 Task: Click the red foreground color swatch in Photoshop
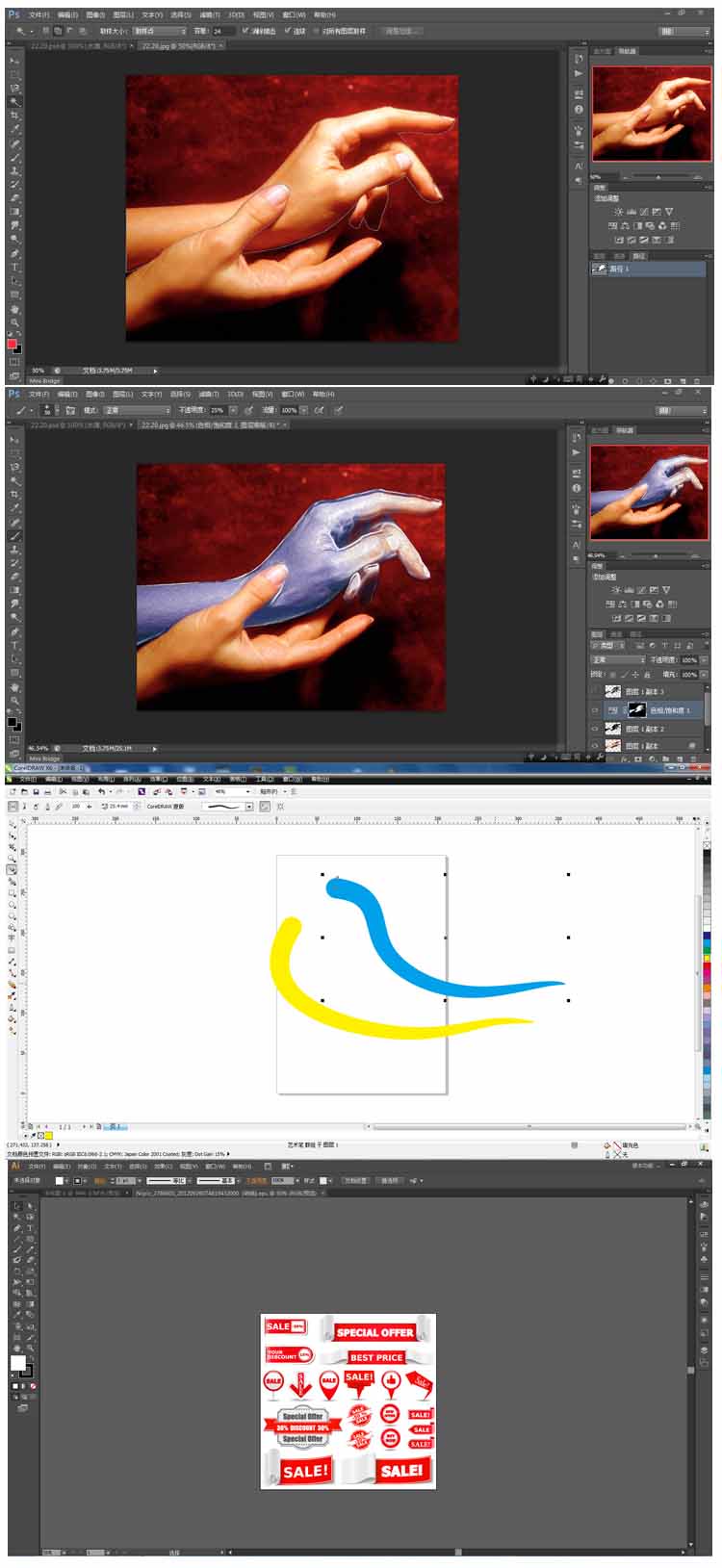coord(13,344)
